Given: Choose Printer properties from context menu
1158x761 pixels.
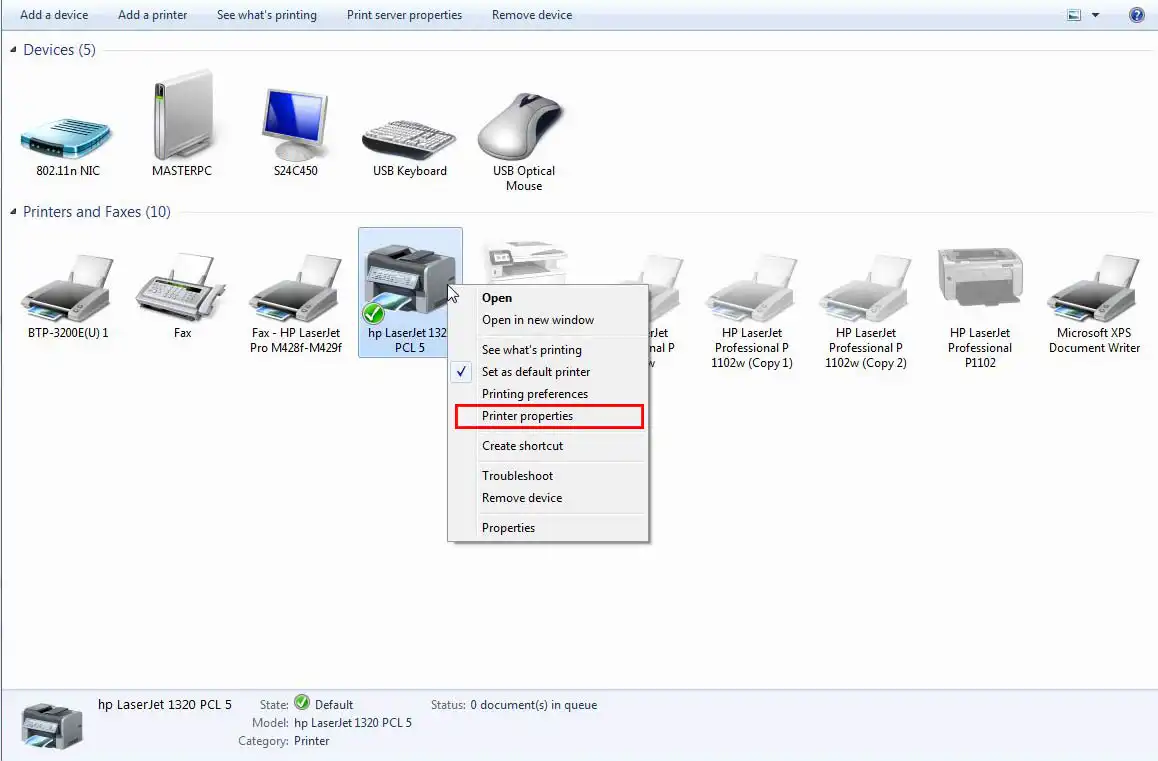Looking at the screenshot, I should click(x=528, y=416).
